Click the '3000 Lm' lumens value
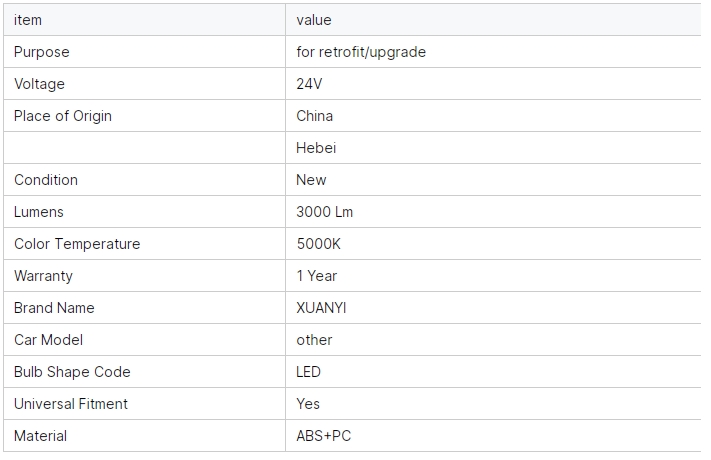 coord(324,212)
